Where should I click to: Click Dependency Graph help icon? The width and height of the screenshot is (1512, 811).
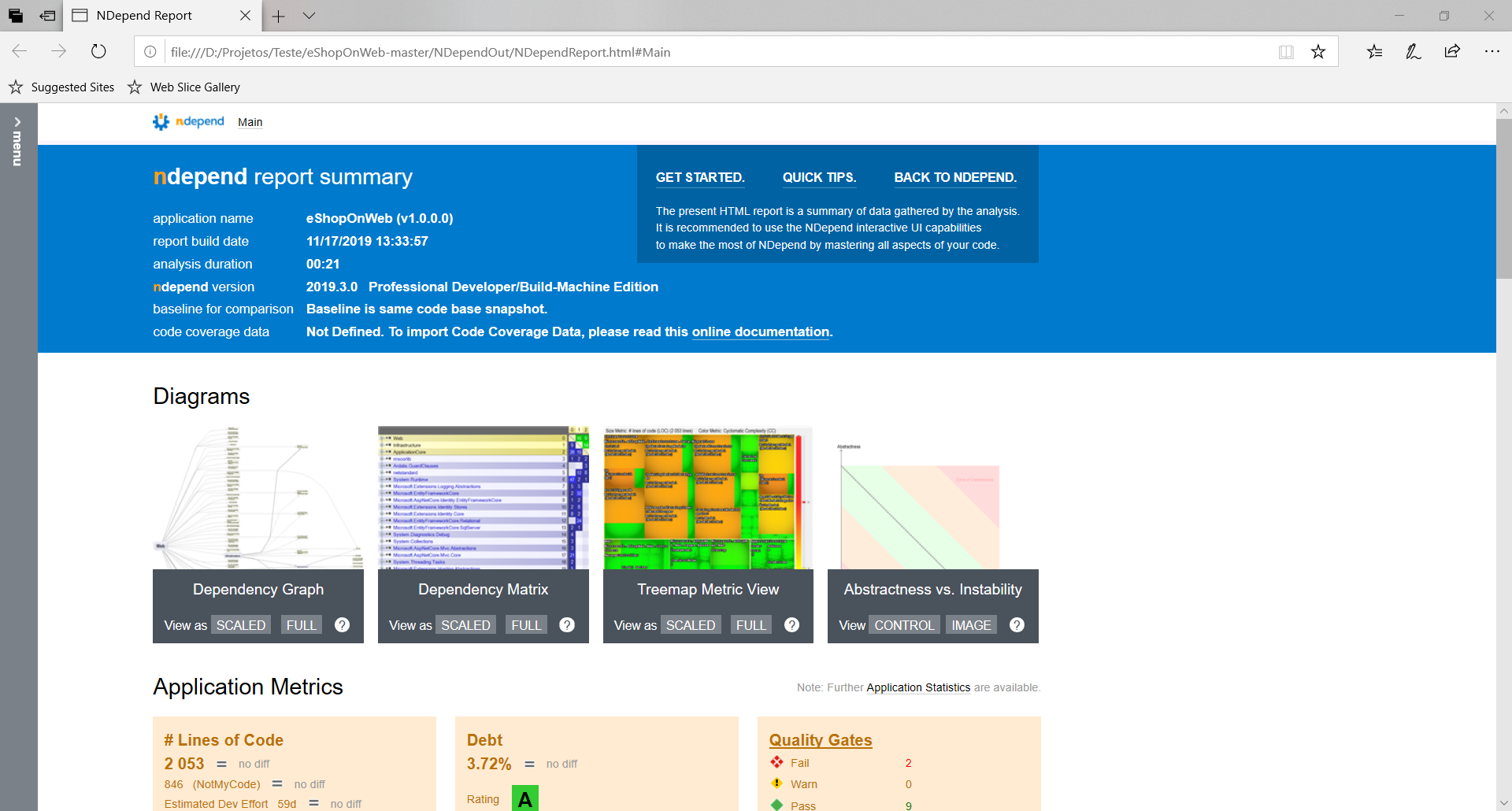click(x=342, y=625)
